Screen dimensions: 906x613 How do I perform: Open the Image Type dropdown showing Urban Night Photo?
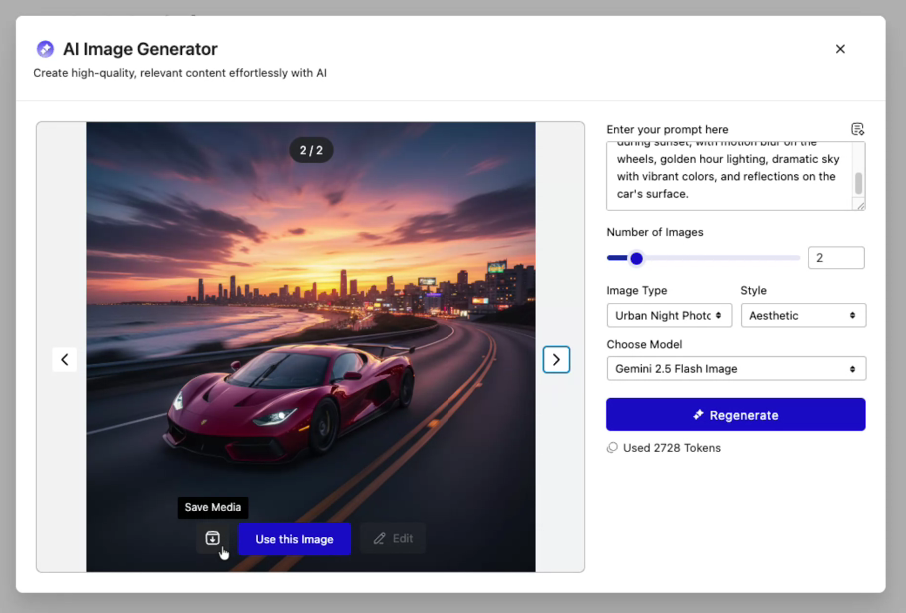[x=668, y=315]
